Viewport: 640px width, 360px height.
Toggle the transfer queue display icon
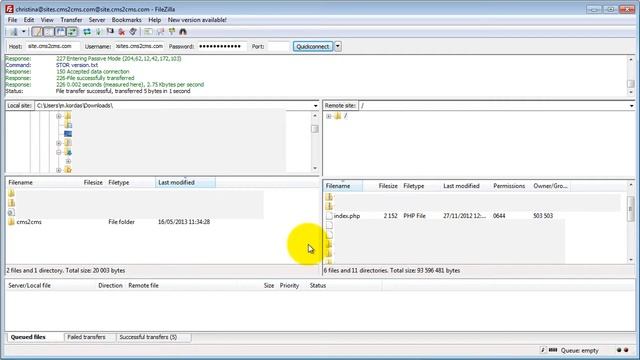[72, 32]
